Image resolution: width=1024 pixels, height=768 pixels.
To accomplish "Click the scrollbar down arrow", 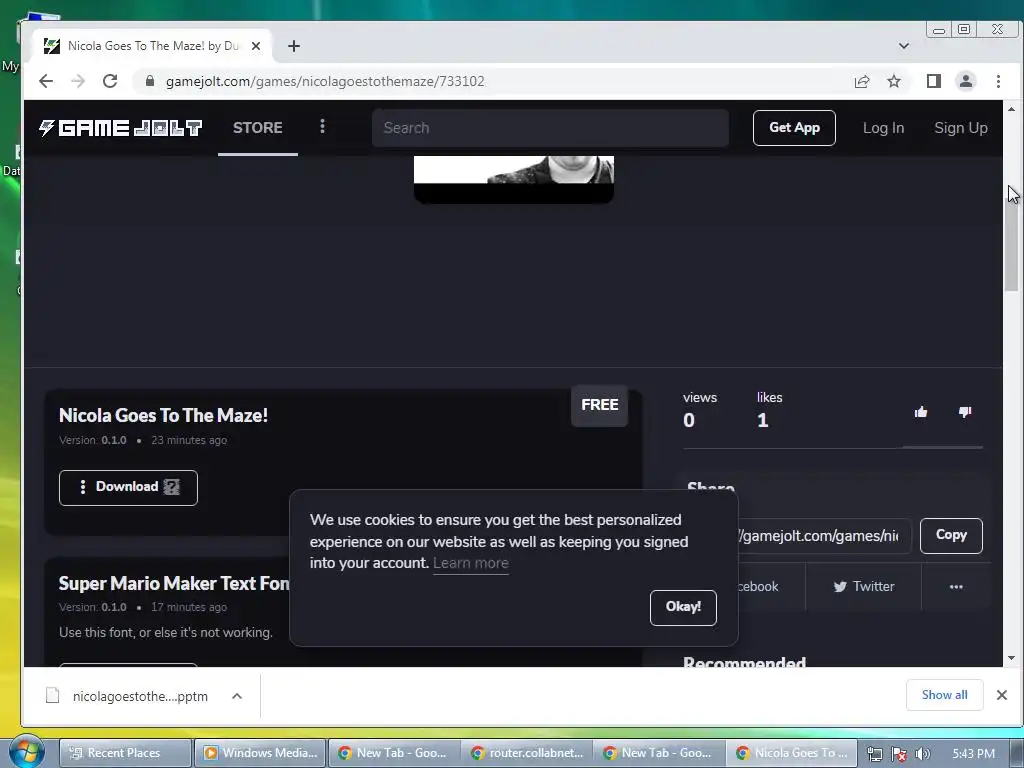I will pyautogui.click(x=1012, y=658).
